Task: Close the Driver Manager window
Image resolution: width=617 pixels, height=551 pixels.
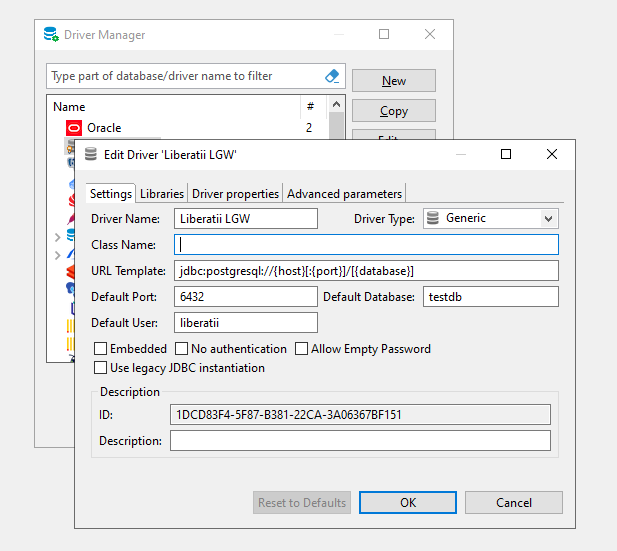Action: (430, 34)
